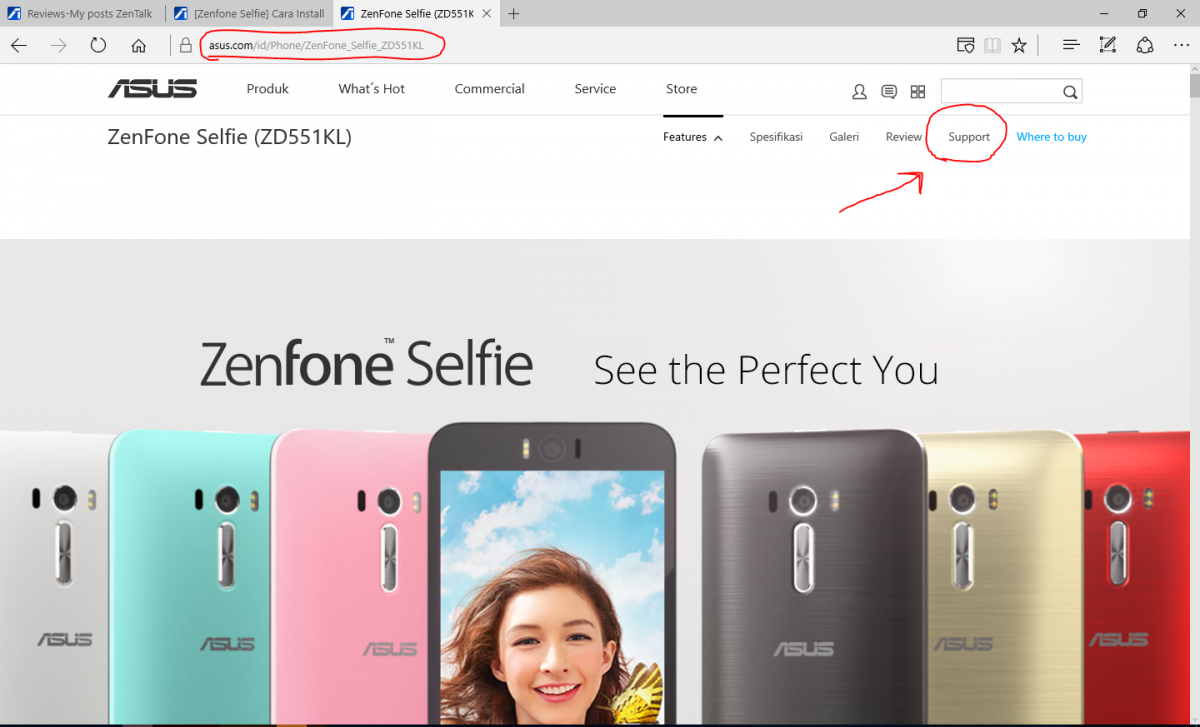Switch to Reviews-My posts ZenTalk tab
Screen dimensions: 1200x727
(83, 14)
